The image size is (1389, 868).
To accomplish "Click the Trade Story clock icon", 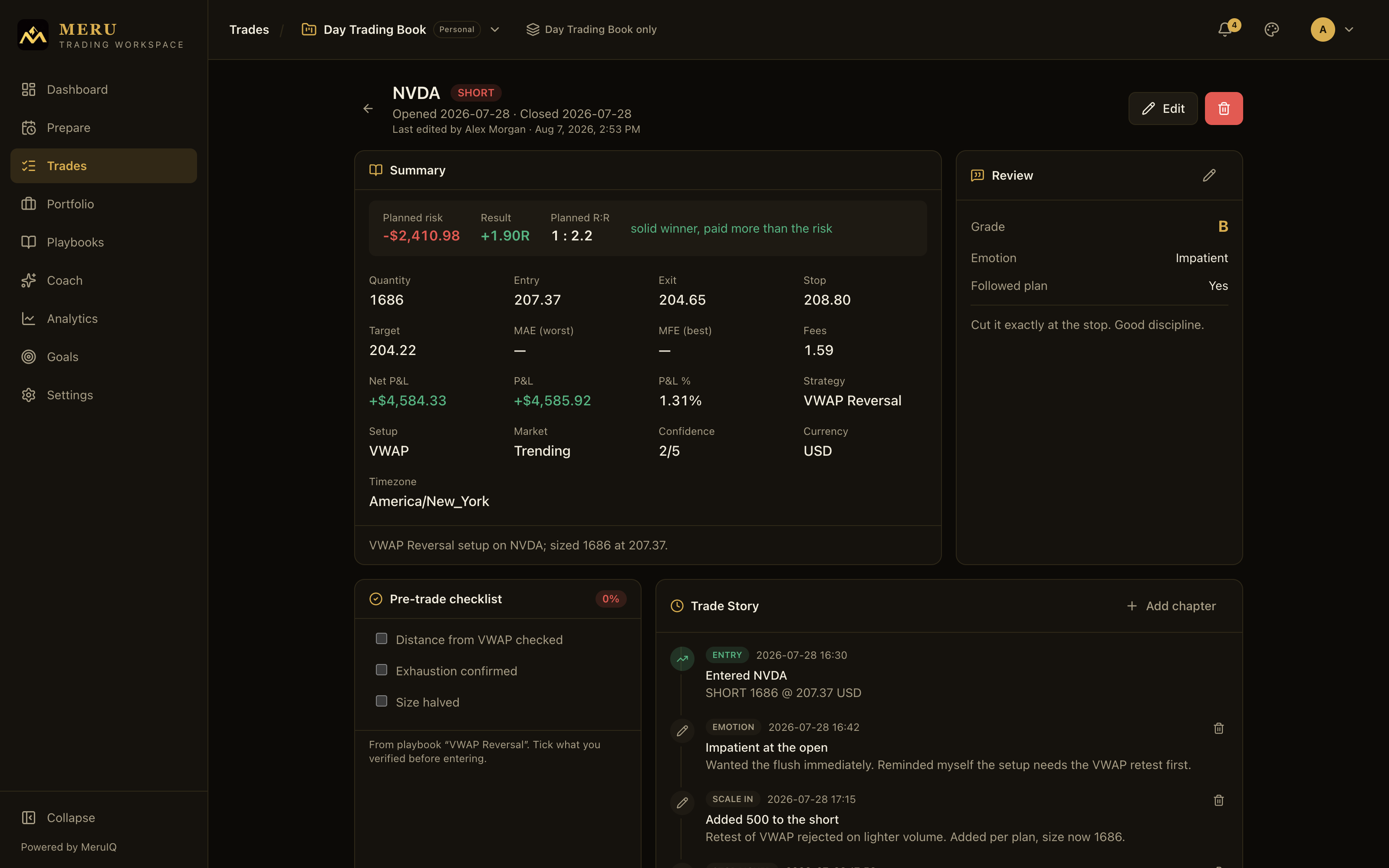I will pyautogui.click(x=677, y=606).
